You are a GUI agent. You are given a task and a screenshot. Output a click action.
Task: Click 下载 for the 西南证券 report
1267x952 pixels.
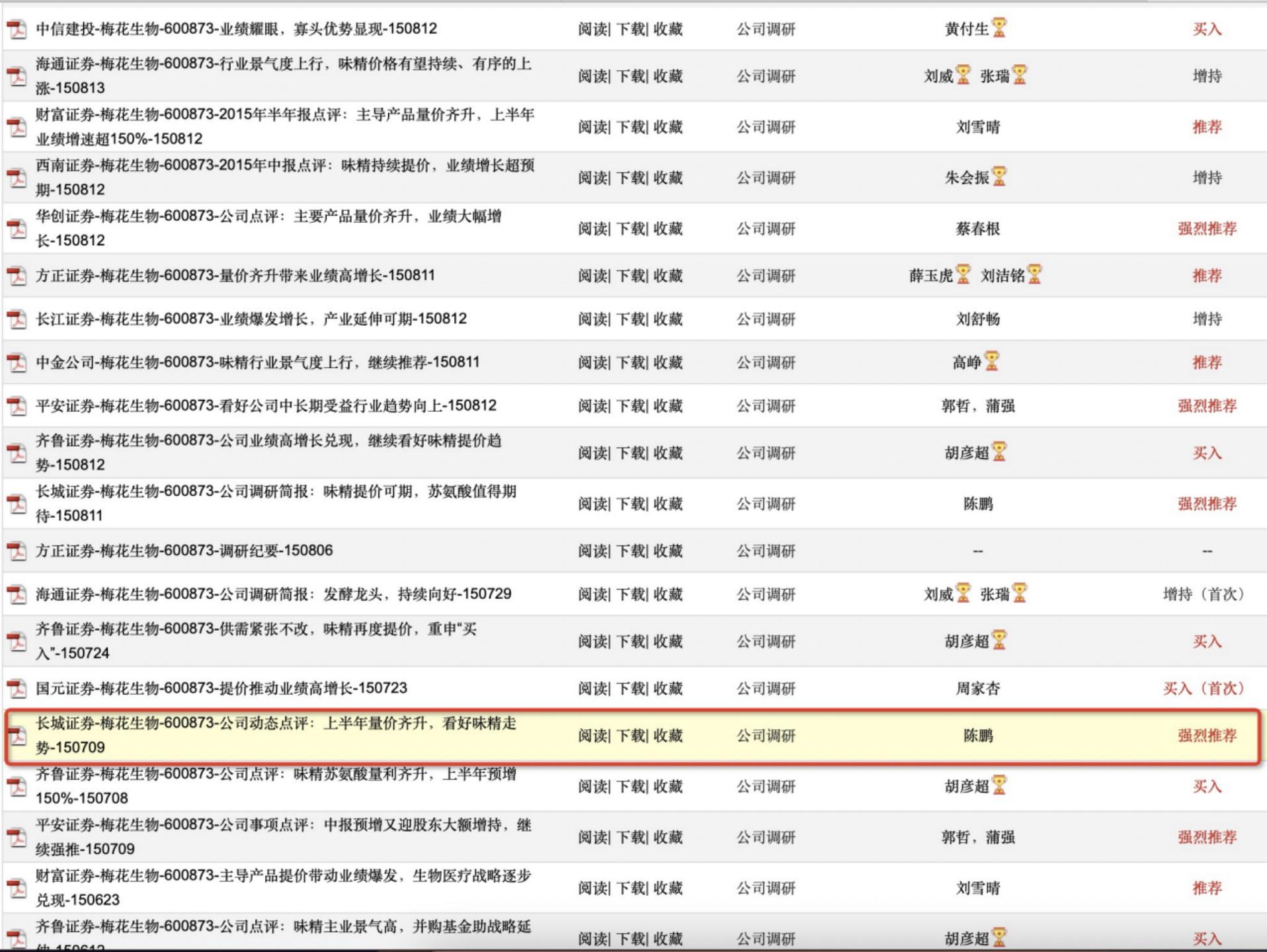[630, 178]
